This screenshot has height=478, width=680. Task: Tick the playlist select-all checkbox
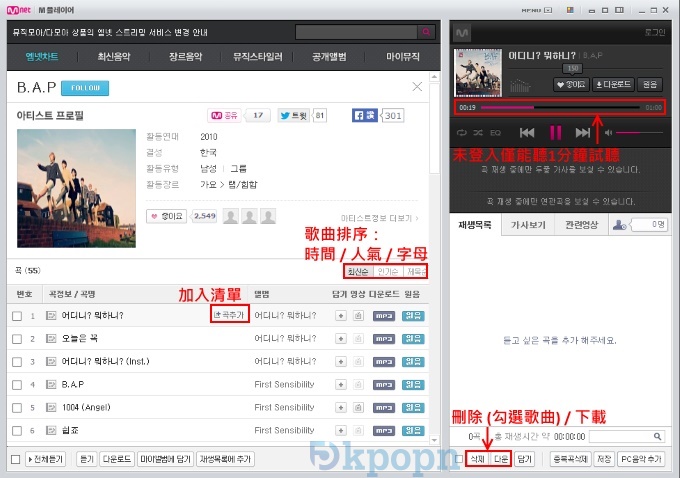pos(458,459)
